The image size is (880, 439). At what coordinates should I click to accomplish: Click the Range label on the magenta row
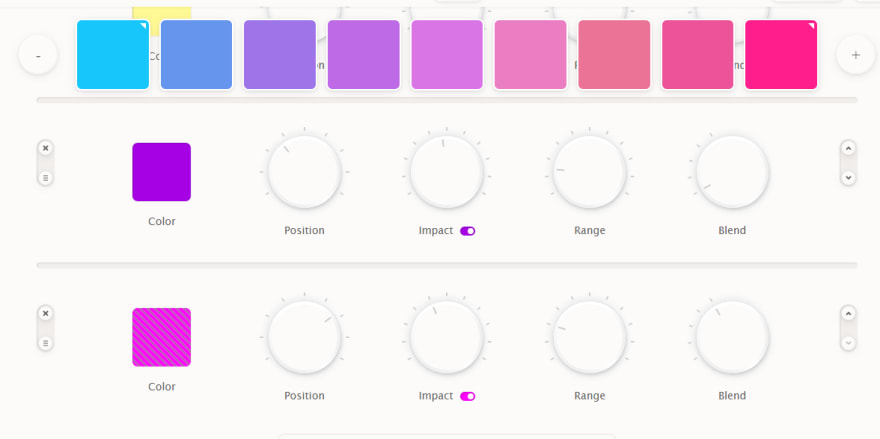point(589,396)
